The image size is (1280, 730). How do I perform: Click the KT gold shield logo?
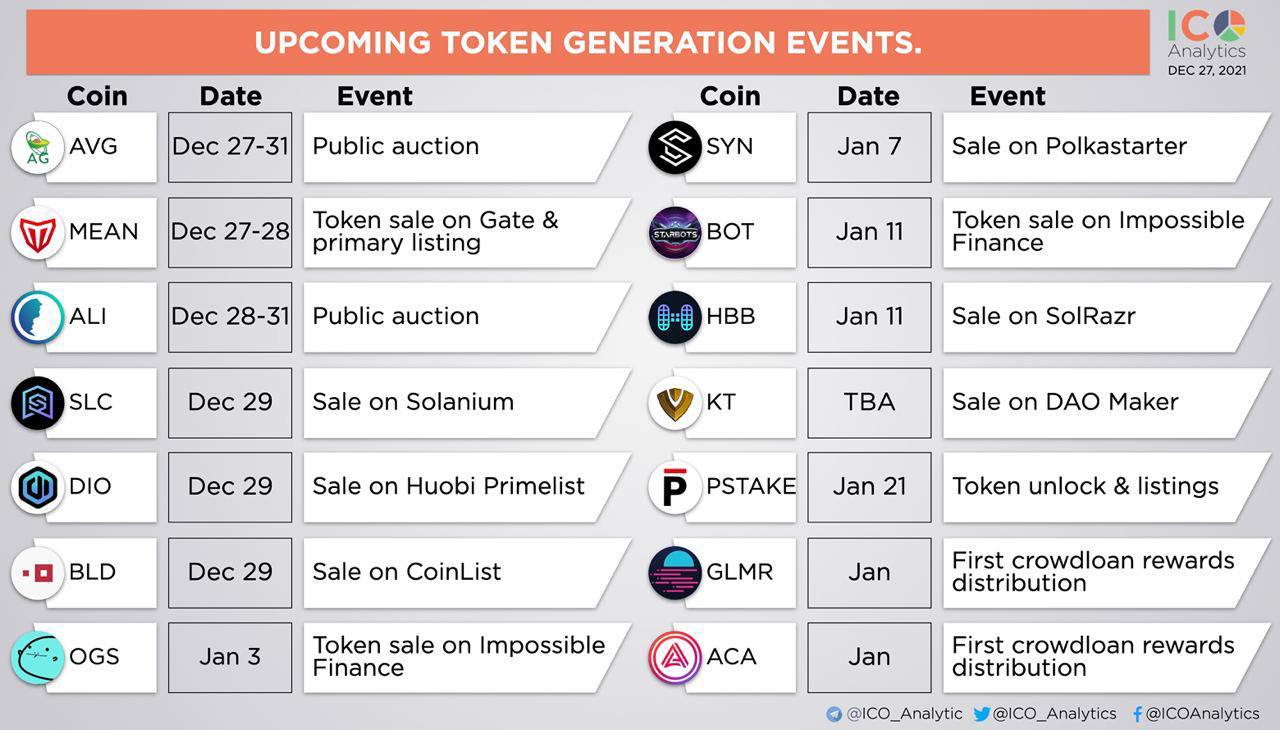click(x=675, y=402)
